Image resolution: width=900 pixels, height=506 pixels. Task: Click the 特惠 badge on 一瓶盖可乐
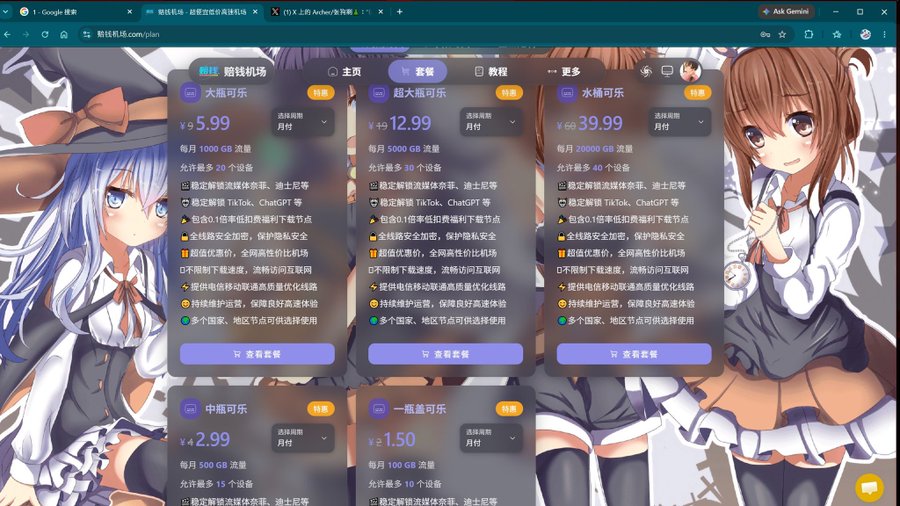509,408
